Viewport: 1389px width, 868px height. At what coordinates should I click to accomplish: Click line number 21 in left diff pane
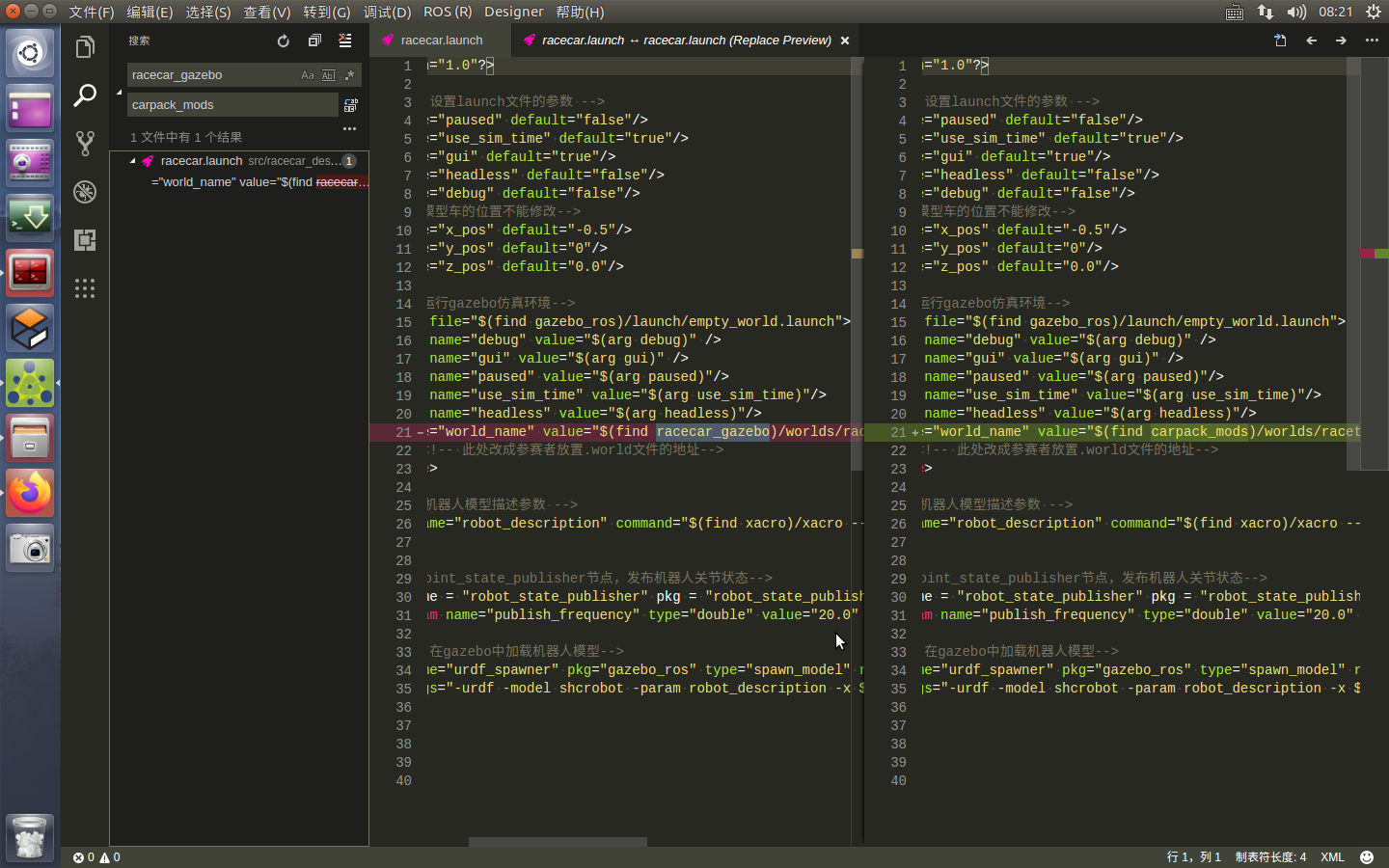pos(403,432)
